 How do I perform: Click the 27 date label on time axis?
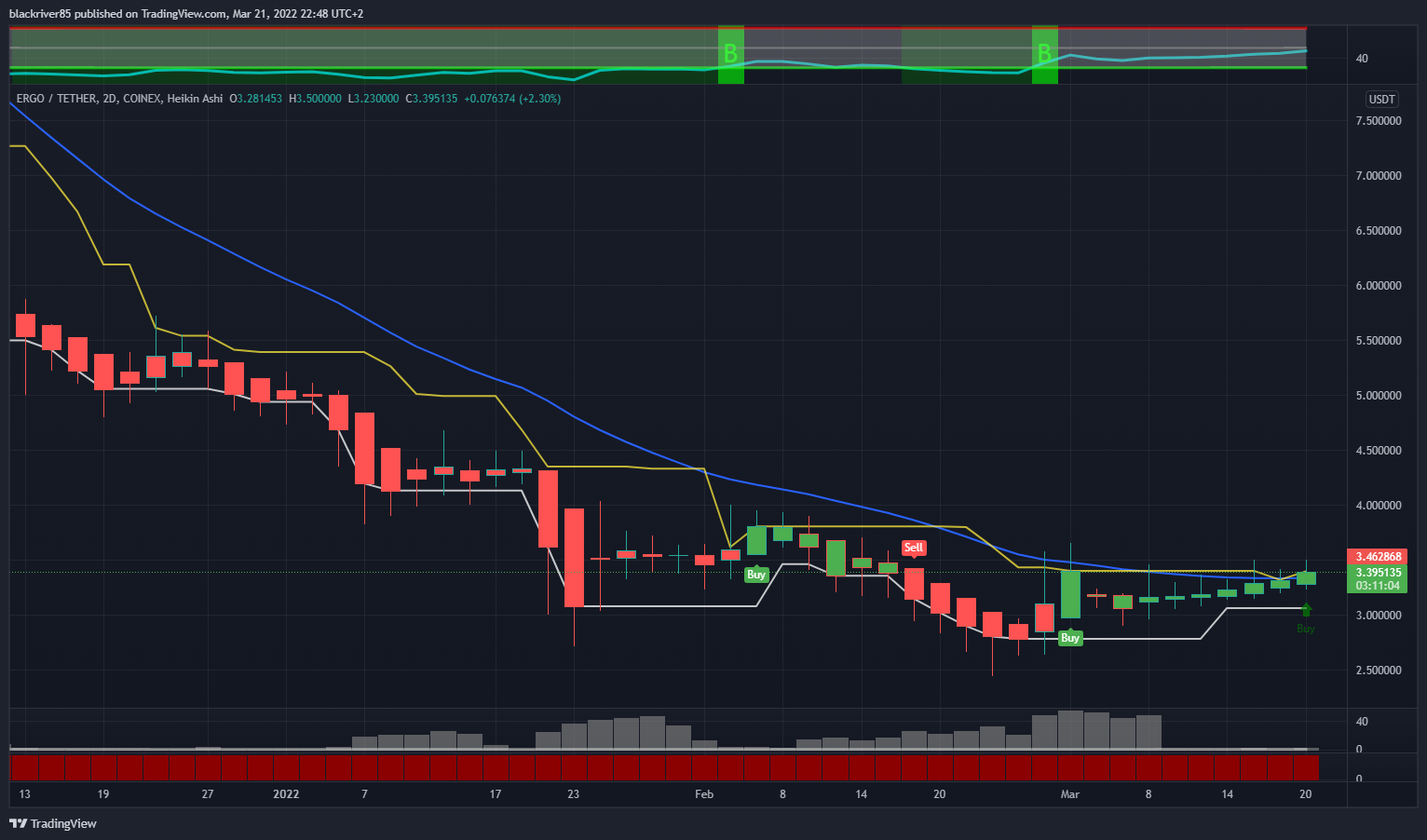[208, 794]
